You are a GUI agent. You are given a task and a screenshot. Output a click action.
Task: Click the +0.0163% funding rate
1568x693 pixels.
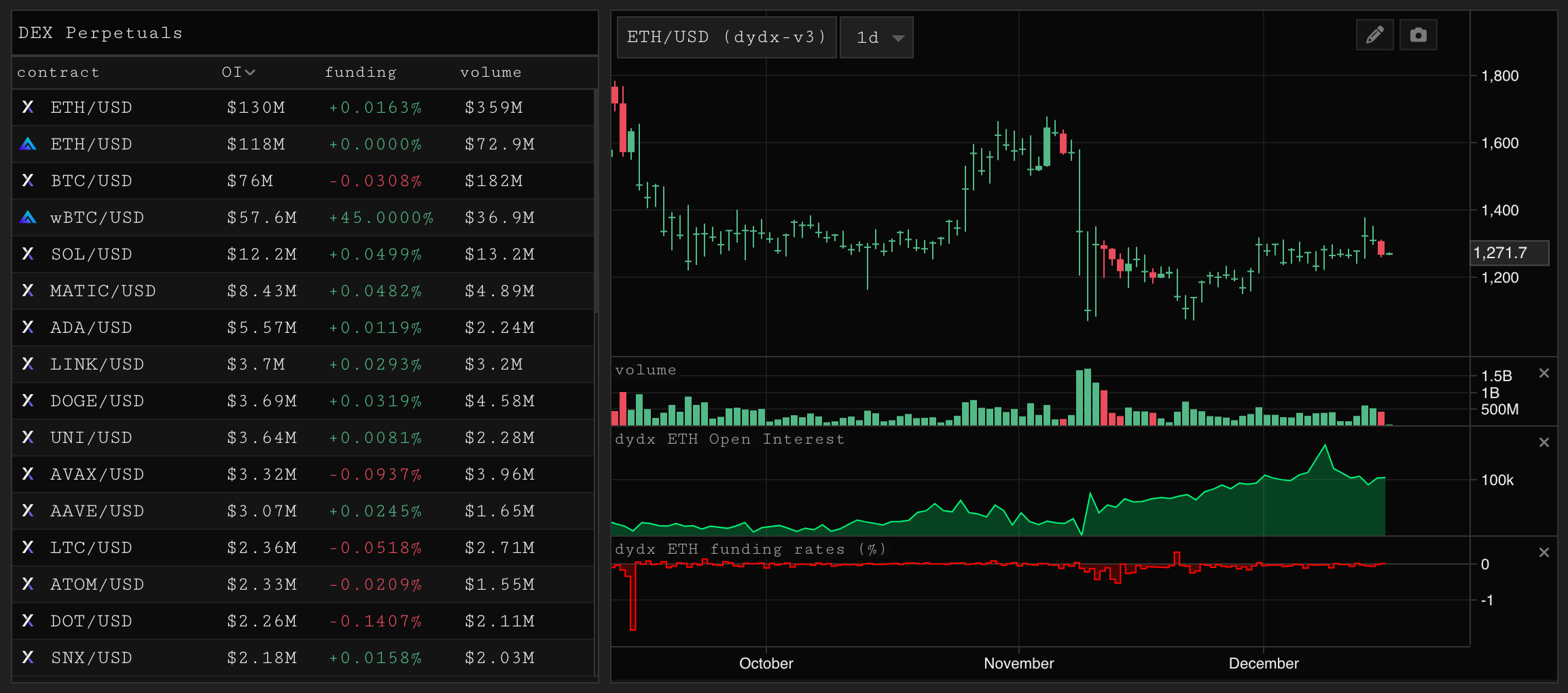[x=375, y=107]
